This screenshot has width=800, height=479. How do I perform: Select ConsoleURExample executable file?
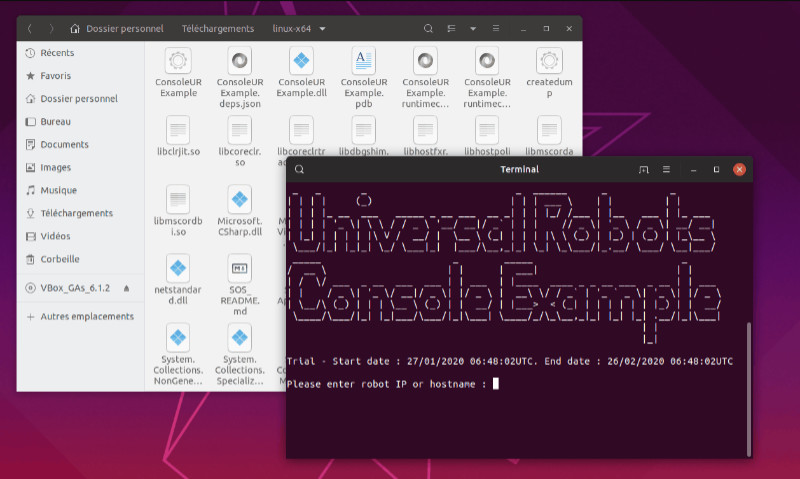tap(178, 72)
